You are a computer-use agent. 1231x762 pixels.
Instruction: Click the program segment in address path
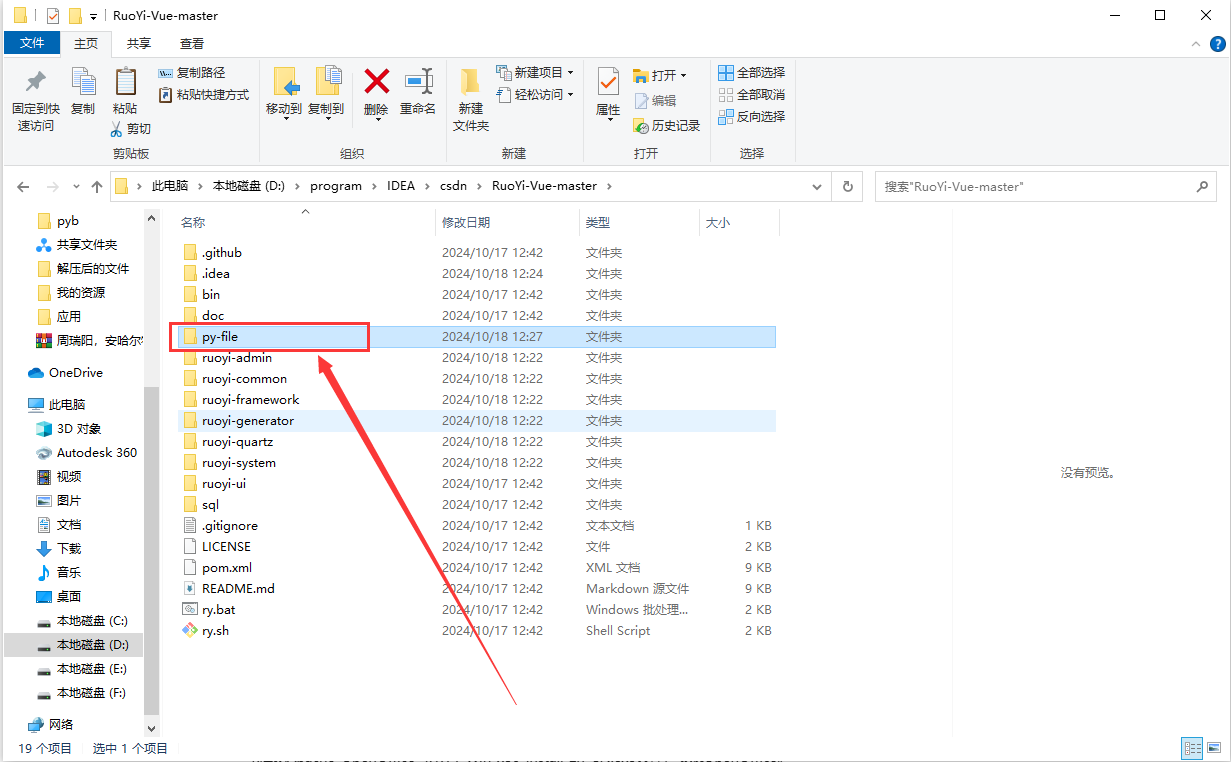click(336, 186)
